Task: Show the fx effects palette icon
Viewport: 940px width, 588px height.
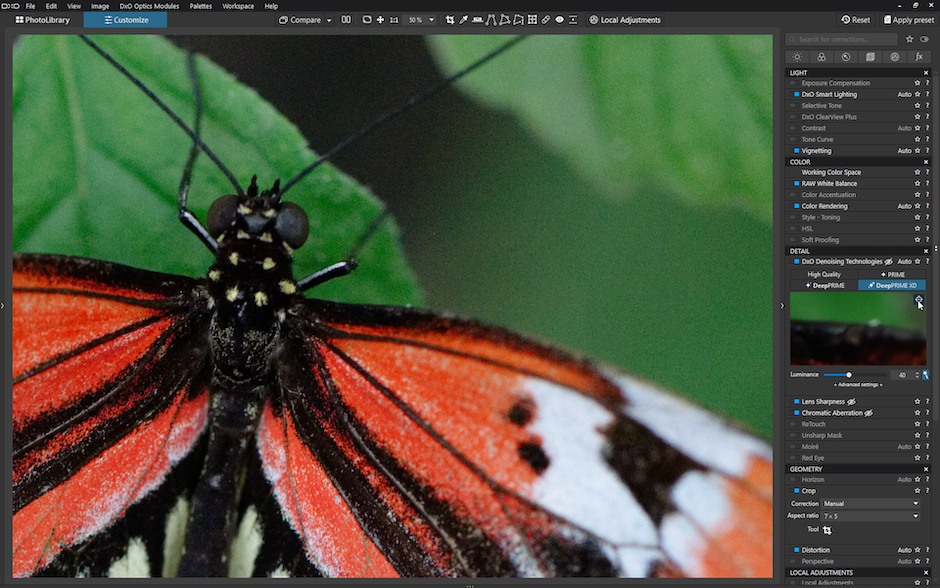Action: click(x=919, y=57)
